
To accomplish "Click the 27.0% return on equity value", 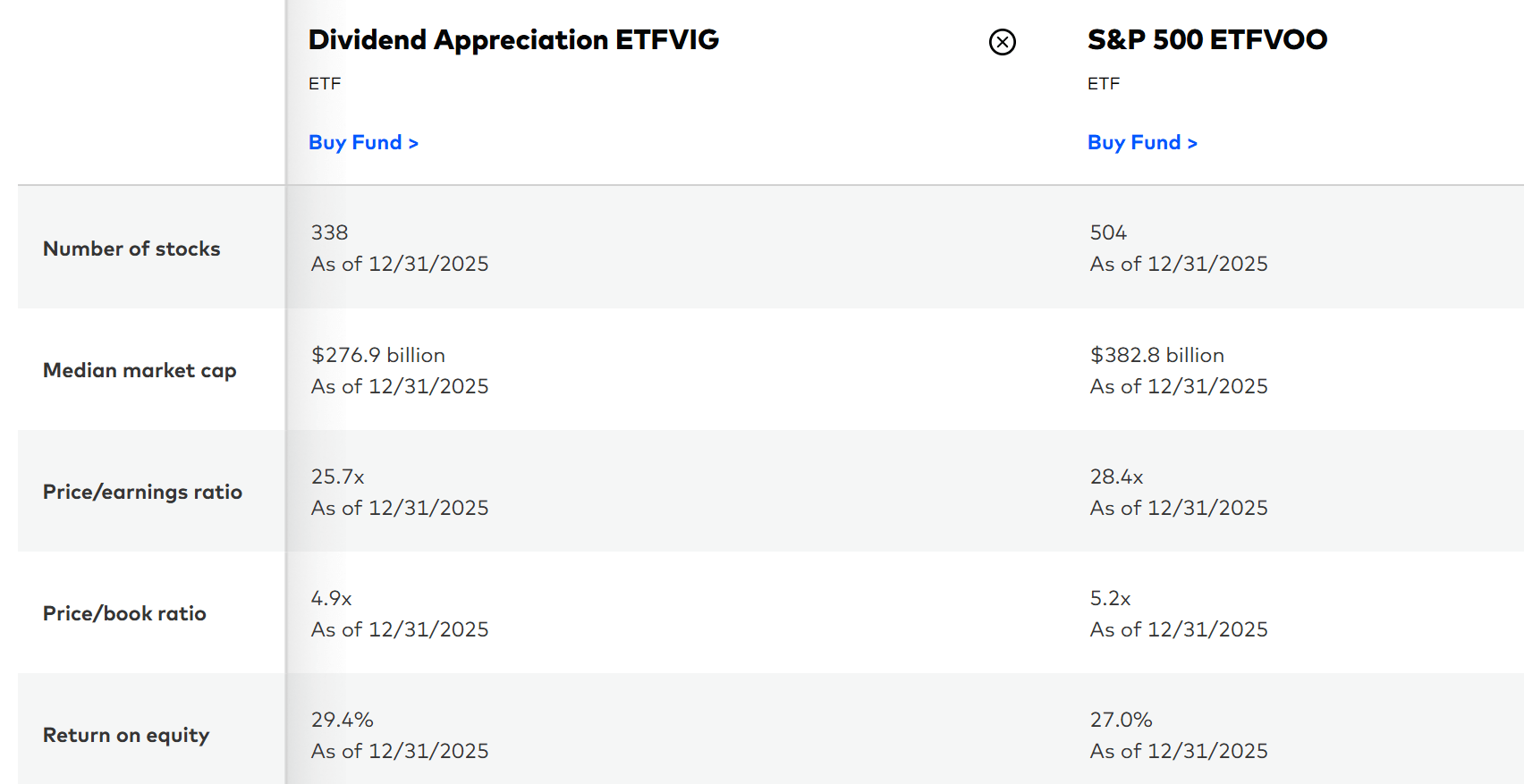I will pos(1121,720).
